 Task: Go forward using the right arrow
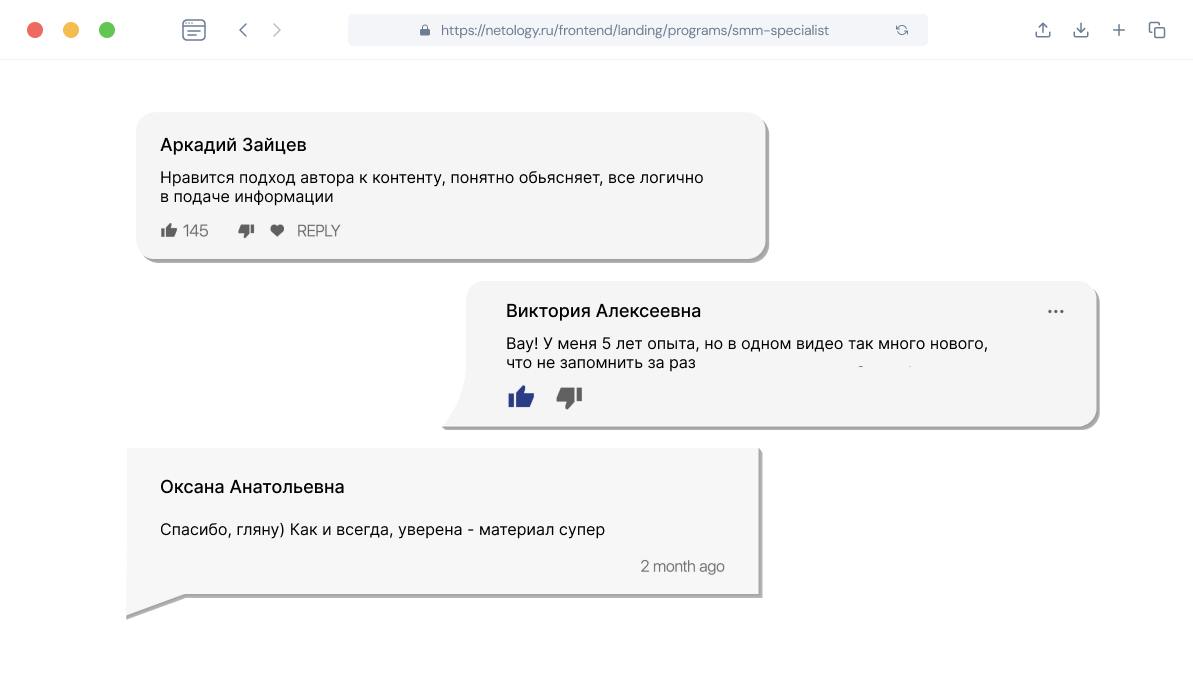pyautogui.click(x=277, y=30)
